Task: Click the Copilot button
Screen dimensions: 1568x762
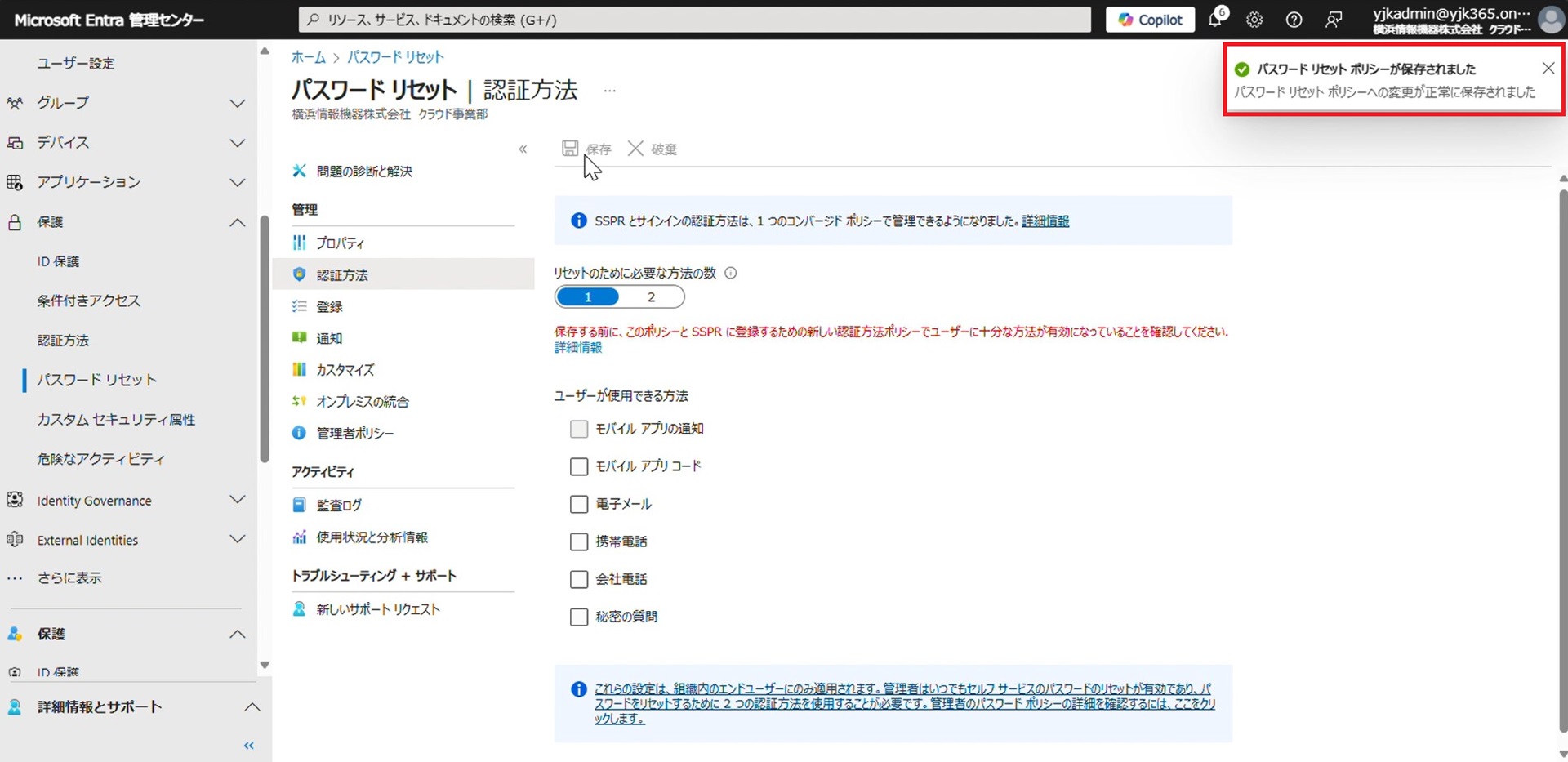Action: click(x=1150, y=20)
